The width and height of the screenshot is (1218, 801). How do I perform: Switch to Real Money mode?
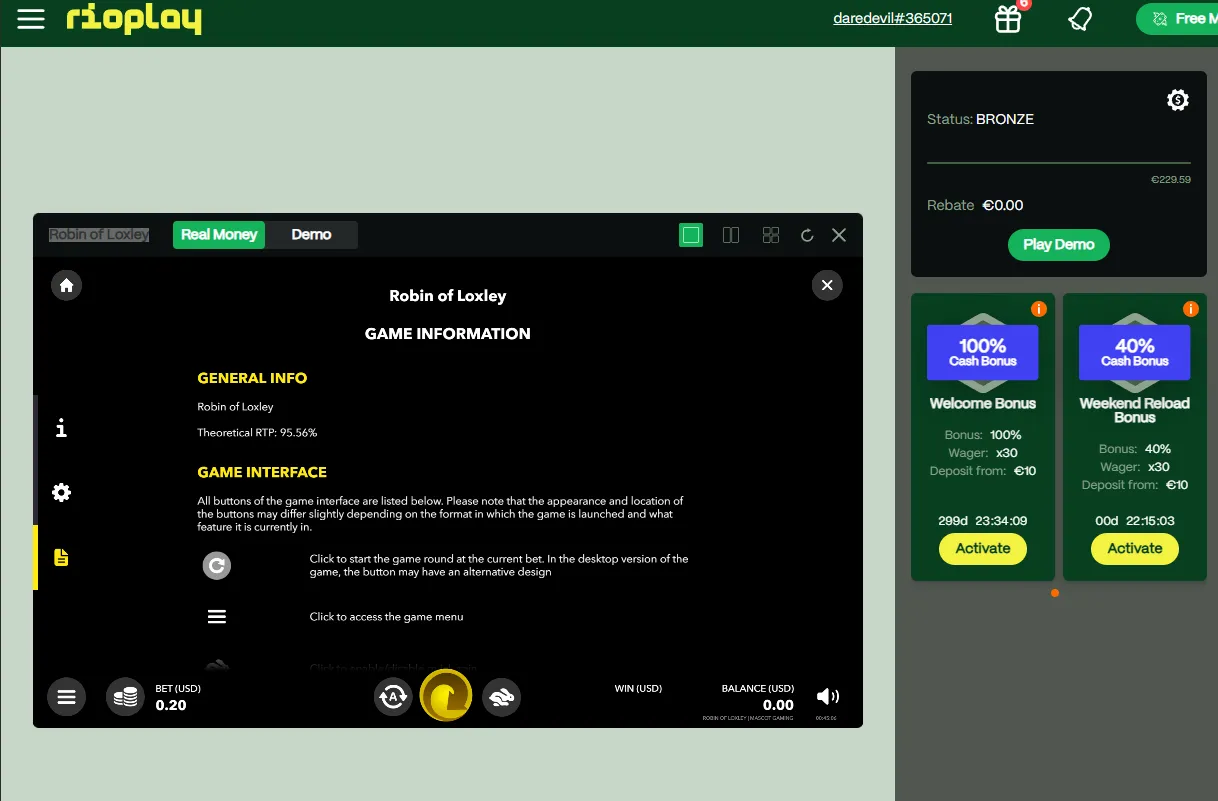tap(219, 235)
